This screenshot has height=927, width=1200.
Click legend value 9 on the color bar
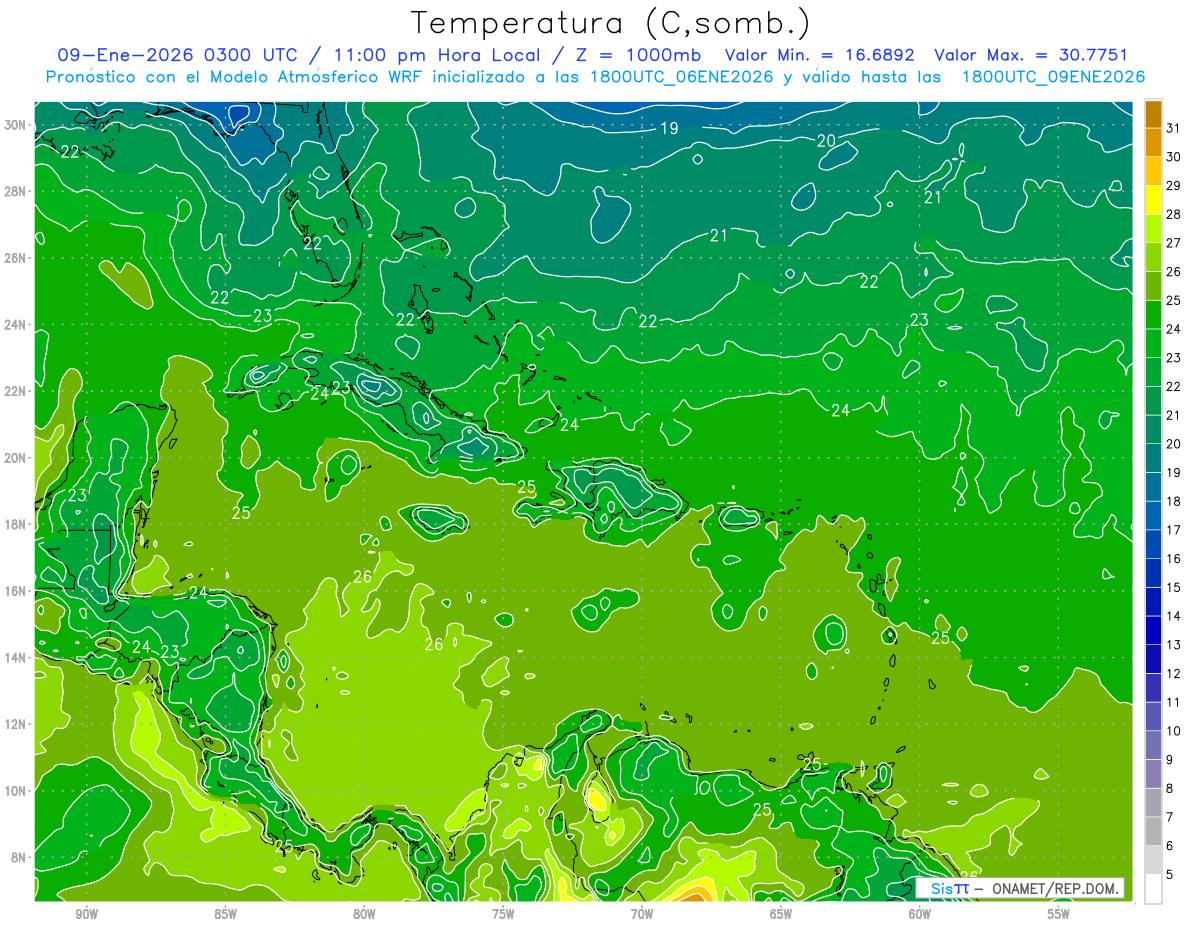point(1170,760)
